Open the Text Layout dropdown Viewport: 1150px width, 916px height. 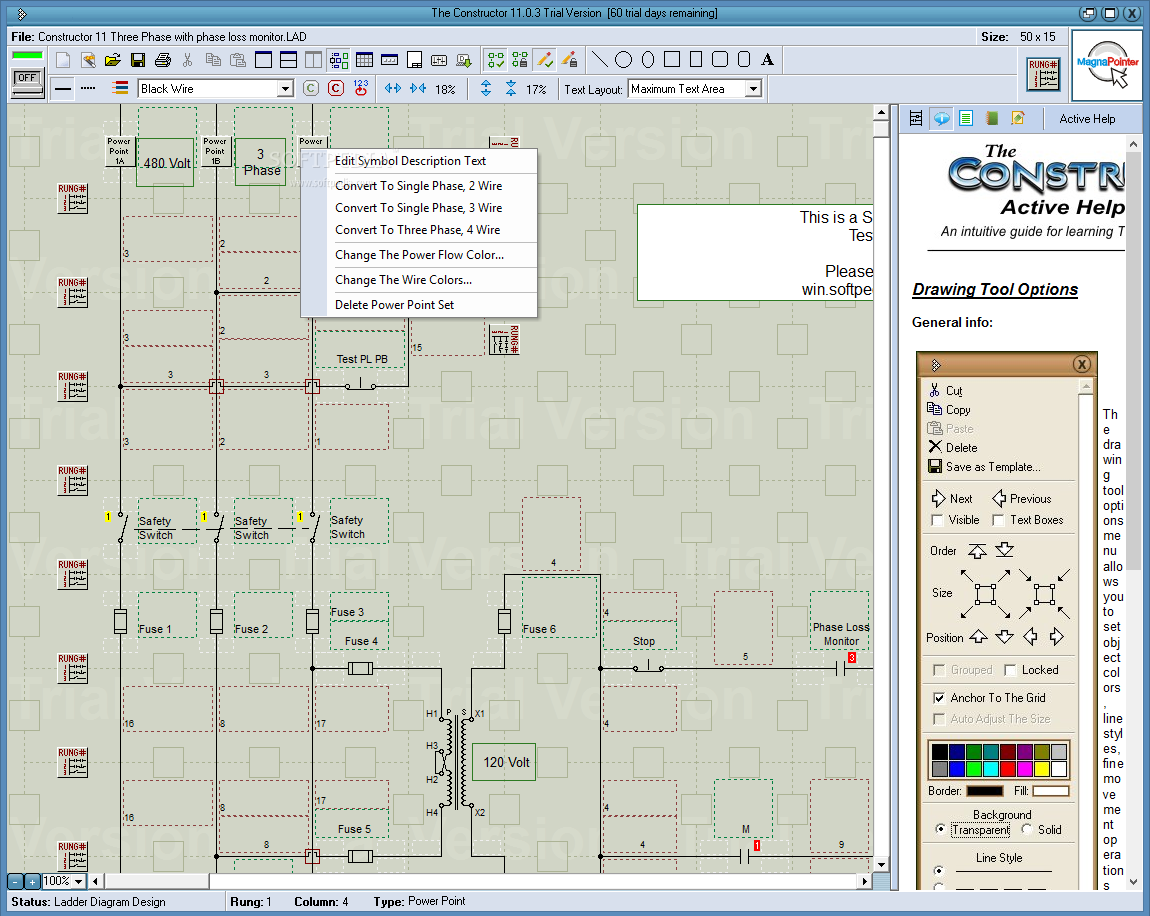[752, 89]
